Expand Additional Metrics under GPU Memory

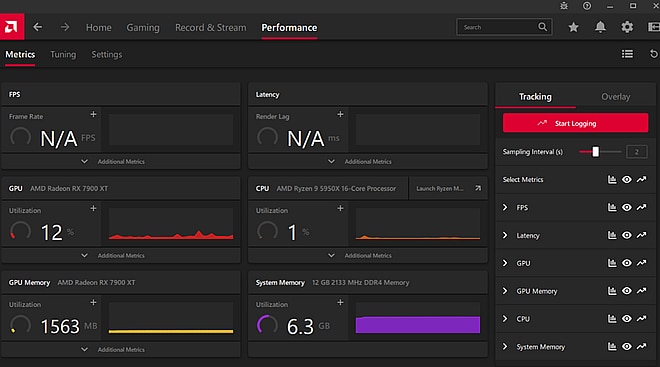tap(121, 349)
